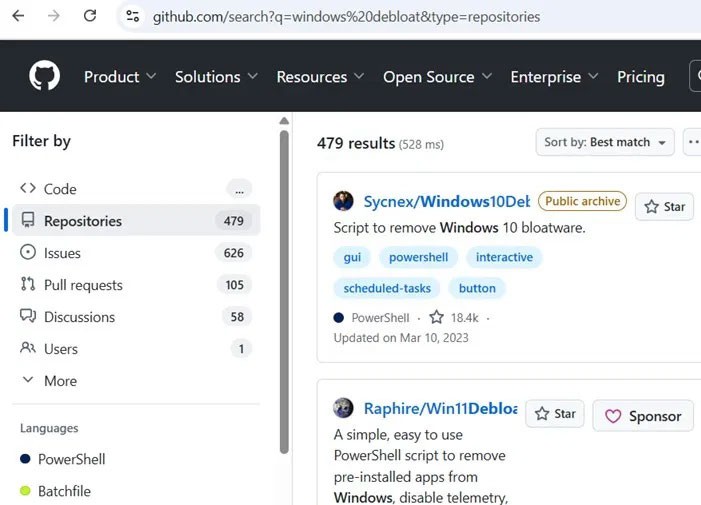Click the Raphire repository avatar
Image resolution: width=701 pixels, height=505 pixels.
(343, 408)
